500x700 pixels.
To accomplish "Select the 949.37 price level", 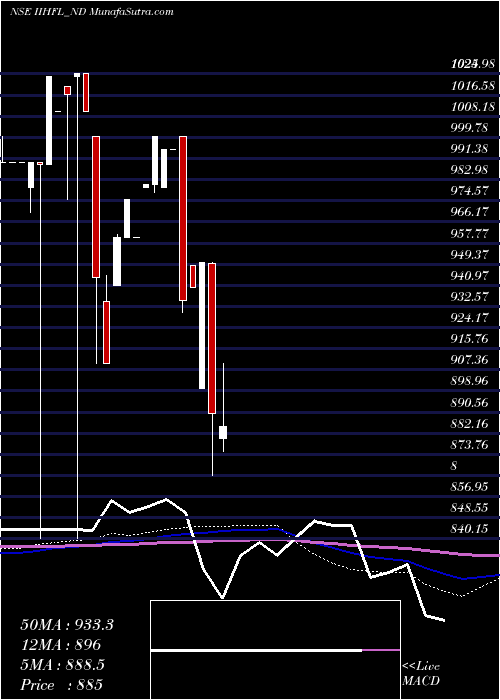I will coord(469,254).
